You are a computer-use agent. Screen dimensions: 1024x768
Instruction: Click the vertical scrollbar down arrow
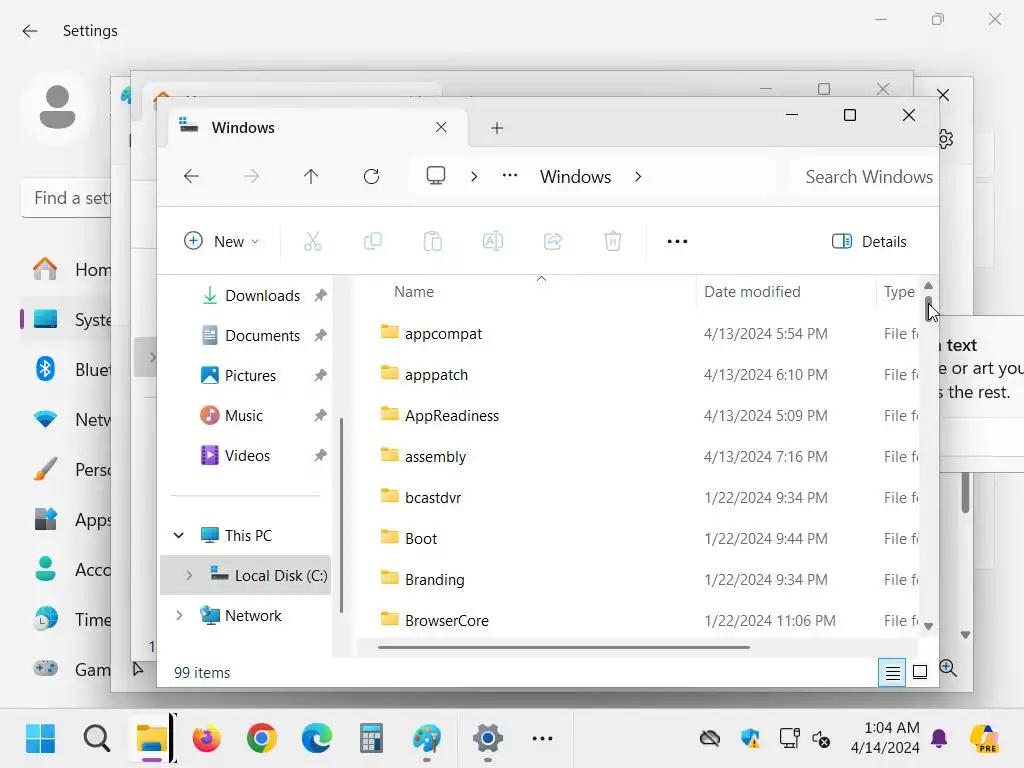coord(929,626)
